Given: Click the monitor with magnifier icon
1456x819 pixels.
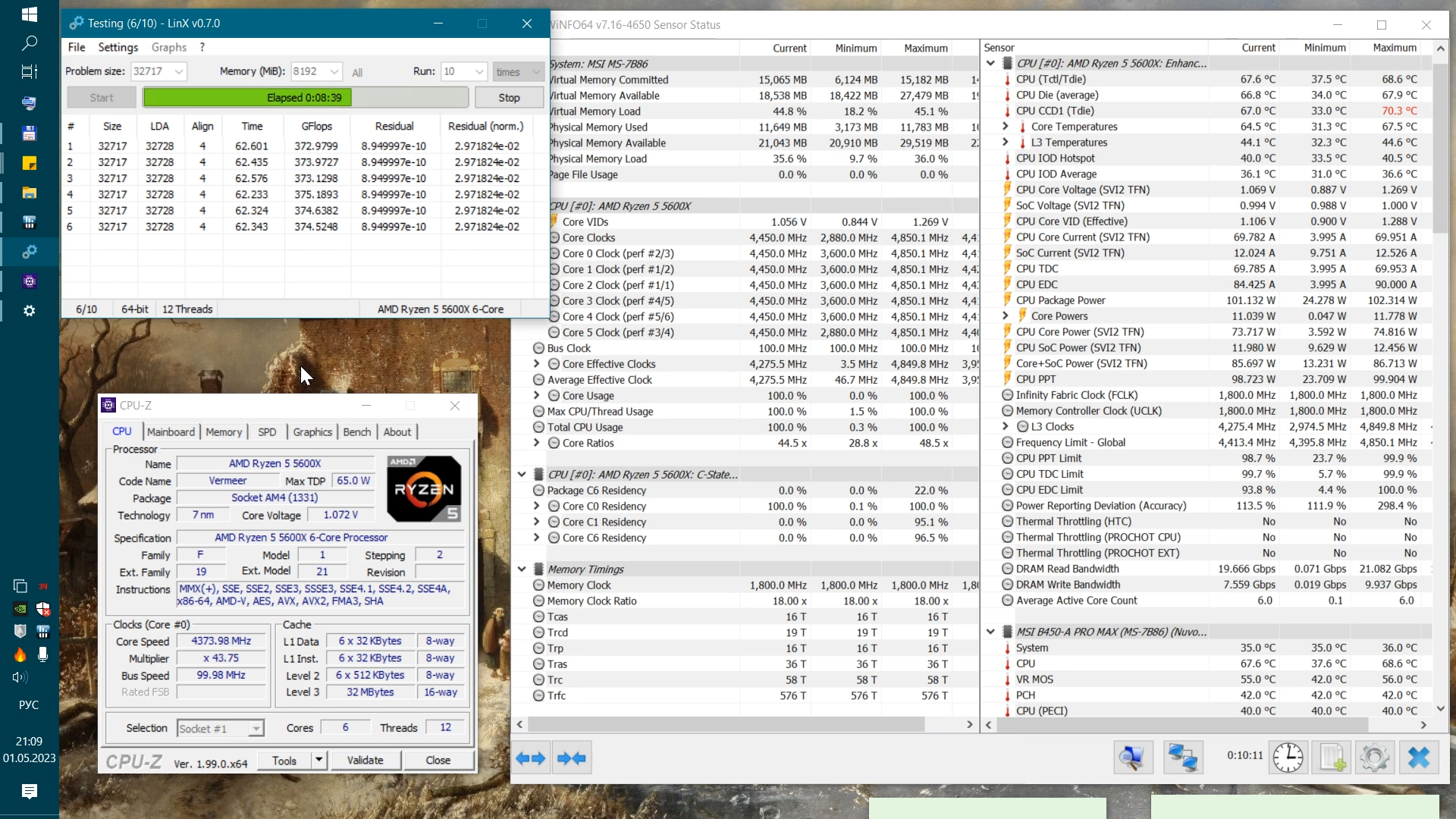Looking at the screenshot, I should tap(1132, 758).
